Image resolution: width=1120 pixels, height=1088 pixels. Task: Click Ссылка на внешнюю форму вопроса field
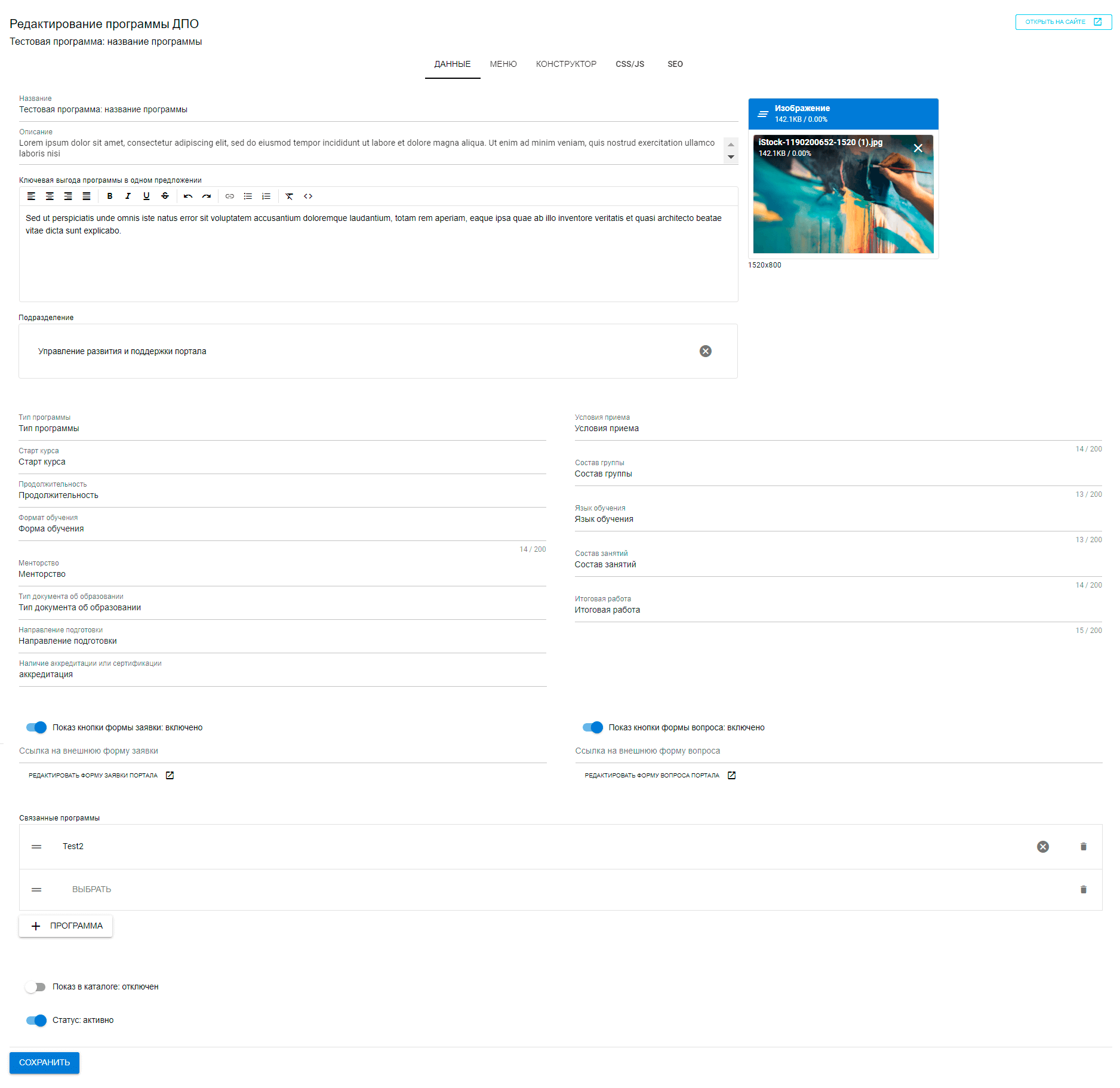coord(838,751)
